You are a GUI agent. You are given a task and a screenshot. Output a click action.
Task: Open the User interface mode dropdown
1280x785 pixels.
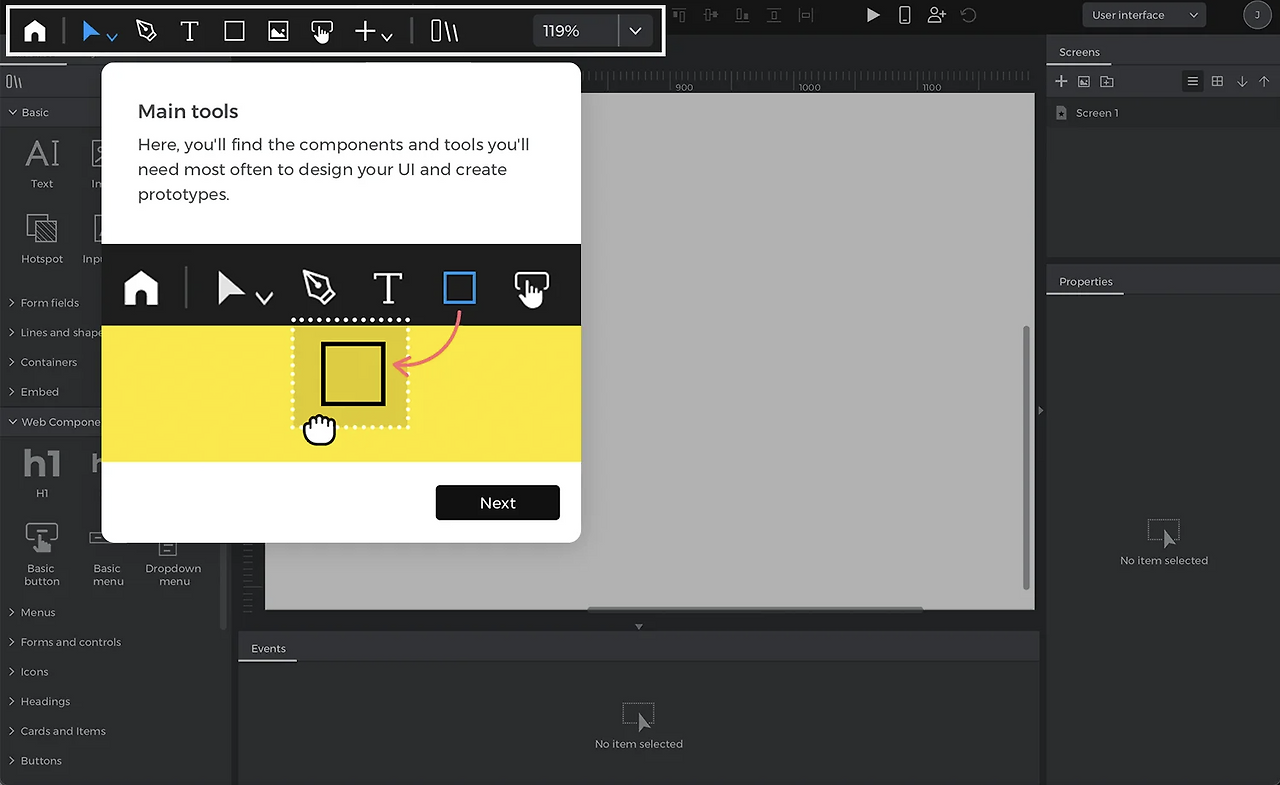1144,15
